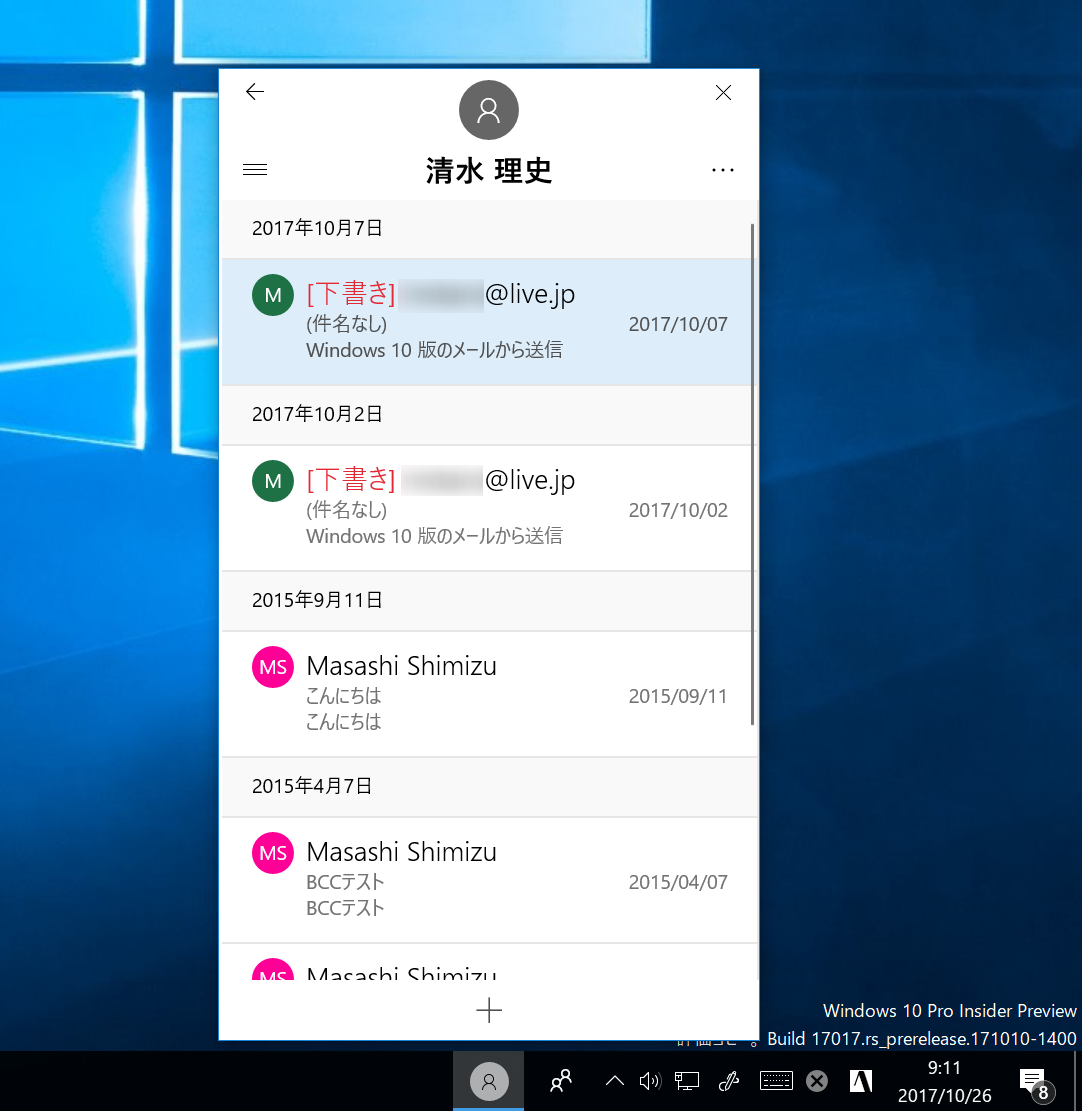Open the hamburger menu
Screen dimensions: 1082x1111
(x=255, y=169)
